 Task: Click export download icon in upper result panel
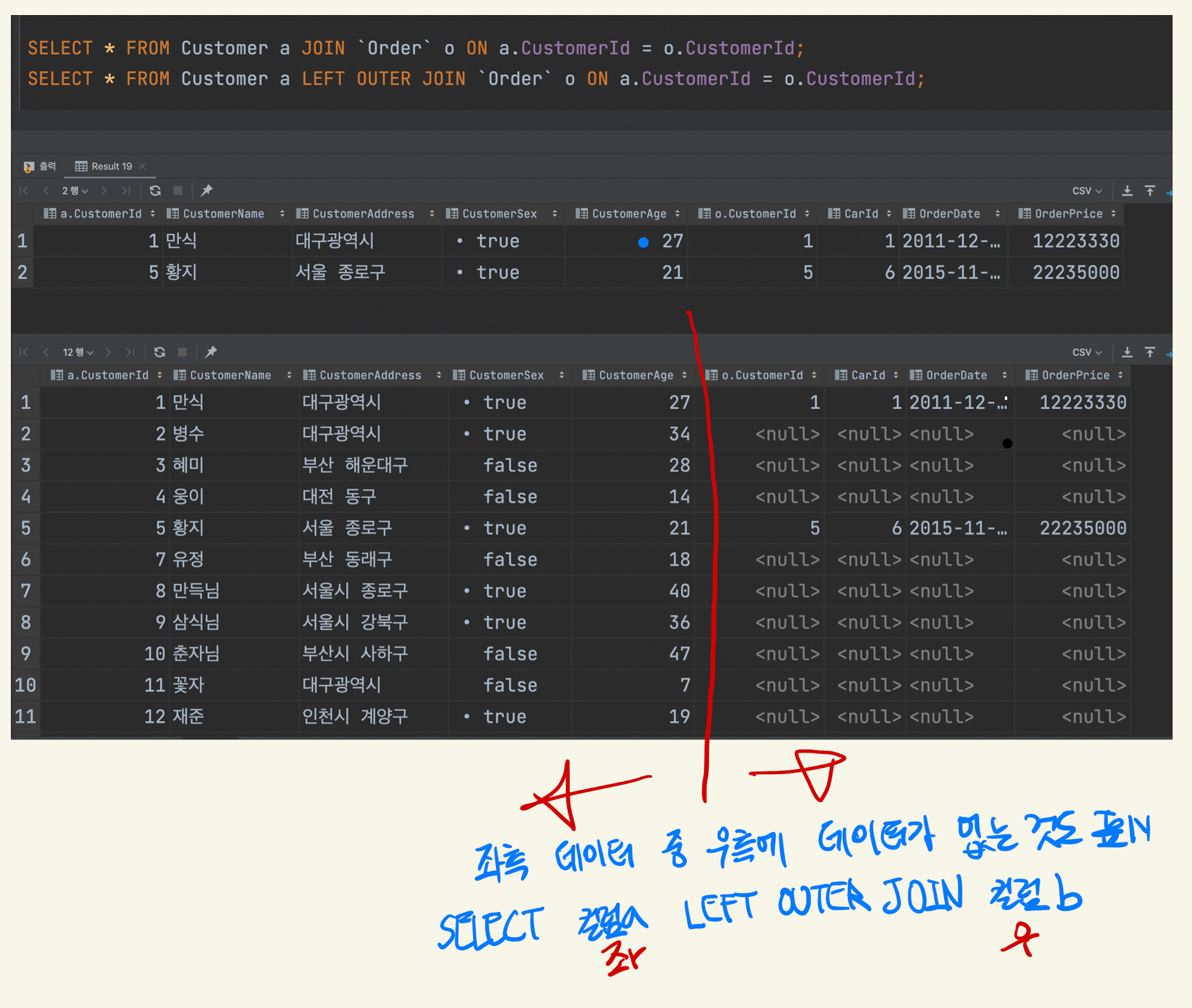(1127, 191)
